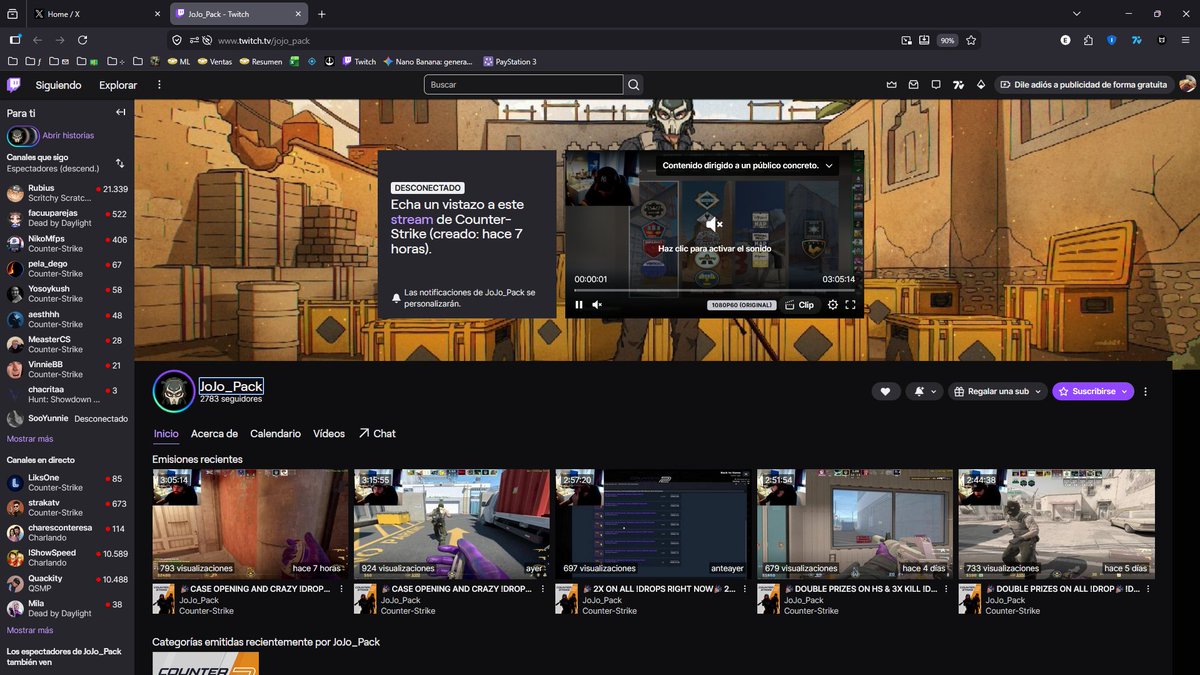Open the Chat link tab
This screenshot has height=675, width=1200.
pos(377,434)
